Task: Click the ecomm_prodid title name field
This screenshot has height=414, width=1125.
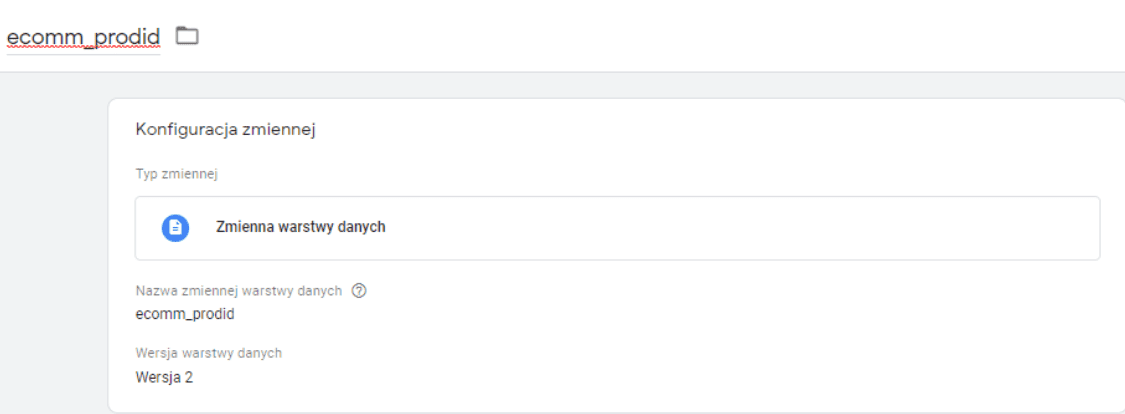Action: [x=83, y=37]
